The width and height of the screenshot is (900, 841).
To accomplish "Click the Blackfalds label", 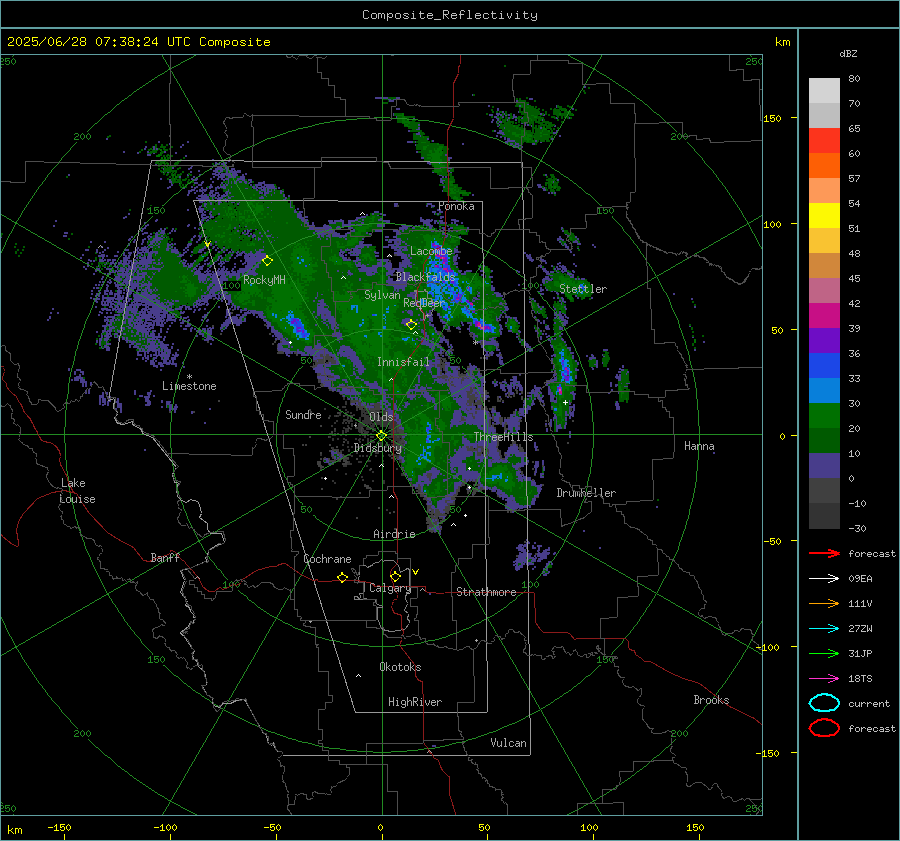I will click(425, 277).
